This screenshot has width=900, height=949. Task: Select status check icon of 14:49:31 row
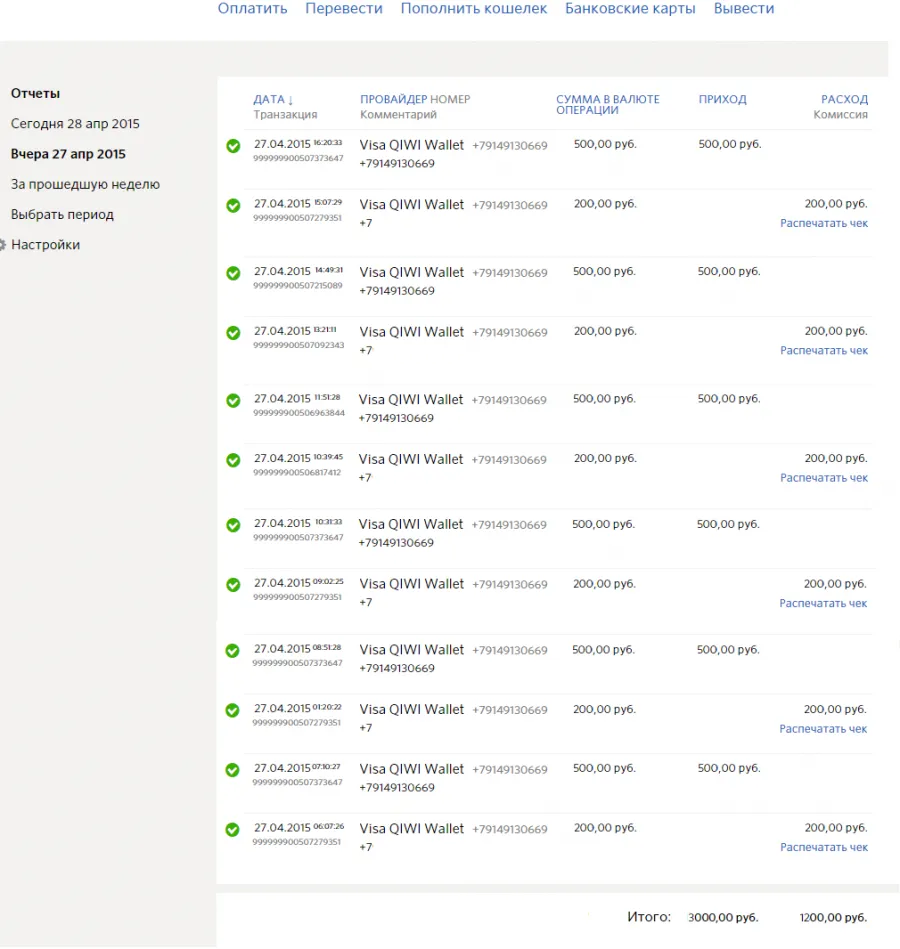233,273
